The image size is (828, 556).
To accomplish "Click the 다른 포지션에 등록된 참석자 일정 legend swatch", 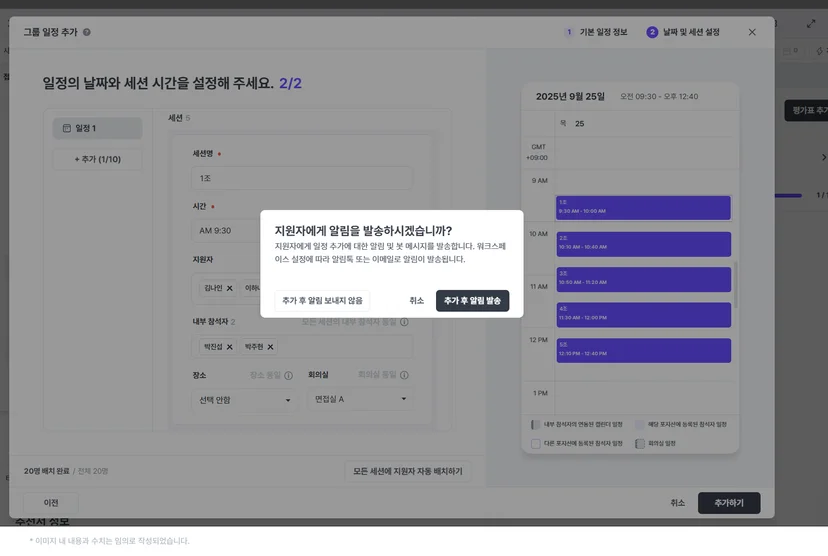I will (x=535, y=444).
